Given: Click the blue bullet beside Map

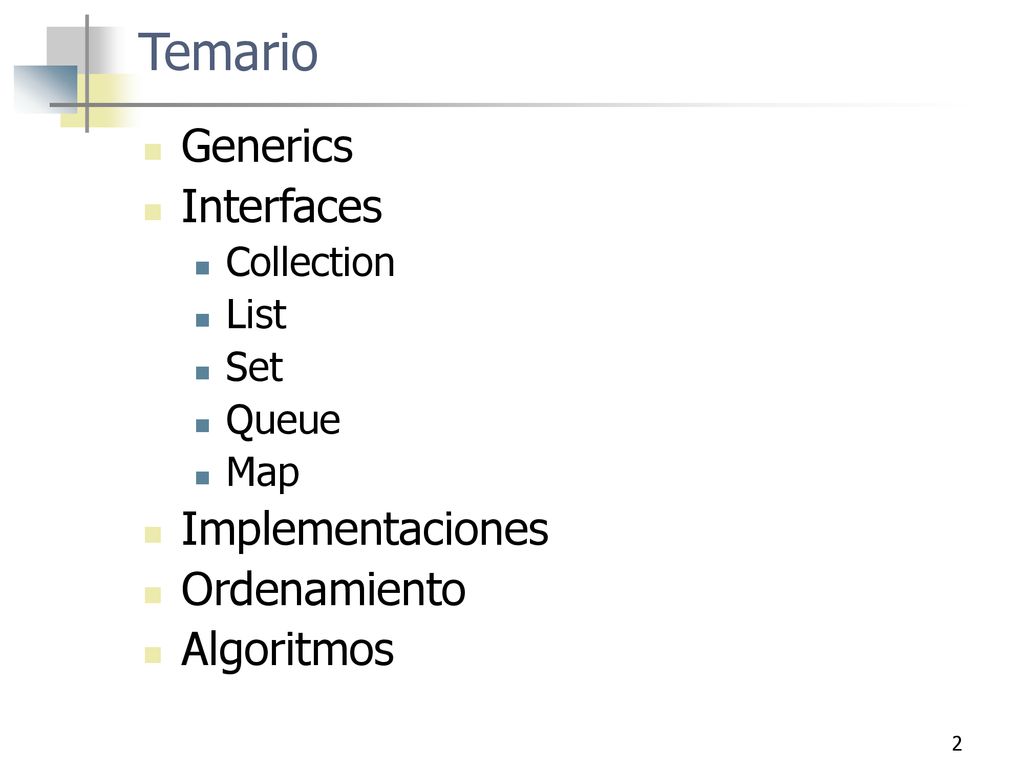Looking at the screenshot, I should click(x=202, y=478).
